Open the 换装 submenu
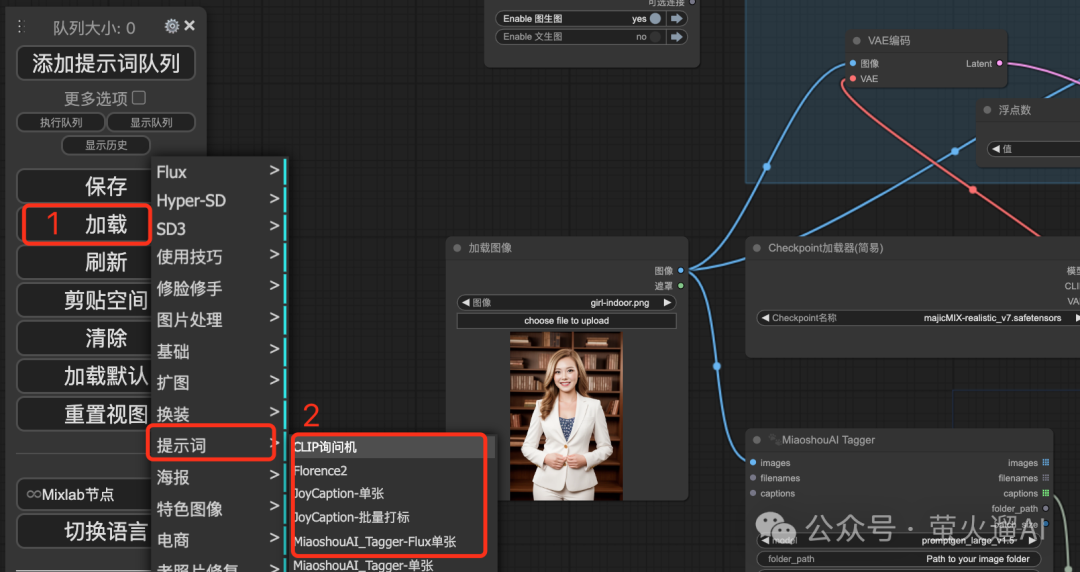This screenshot has width=1080, height=572. 218,413
